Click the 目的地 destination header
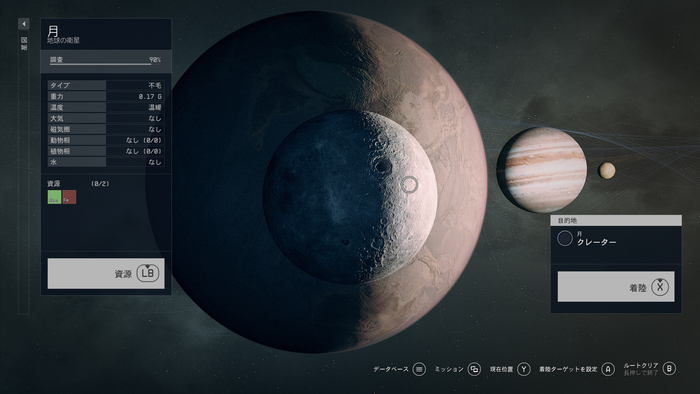This screenshot has height=394, width=700. click(616, 220)
